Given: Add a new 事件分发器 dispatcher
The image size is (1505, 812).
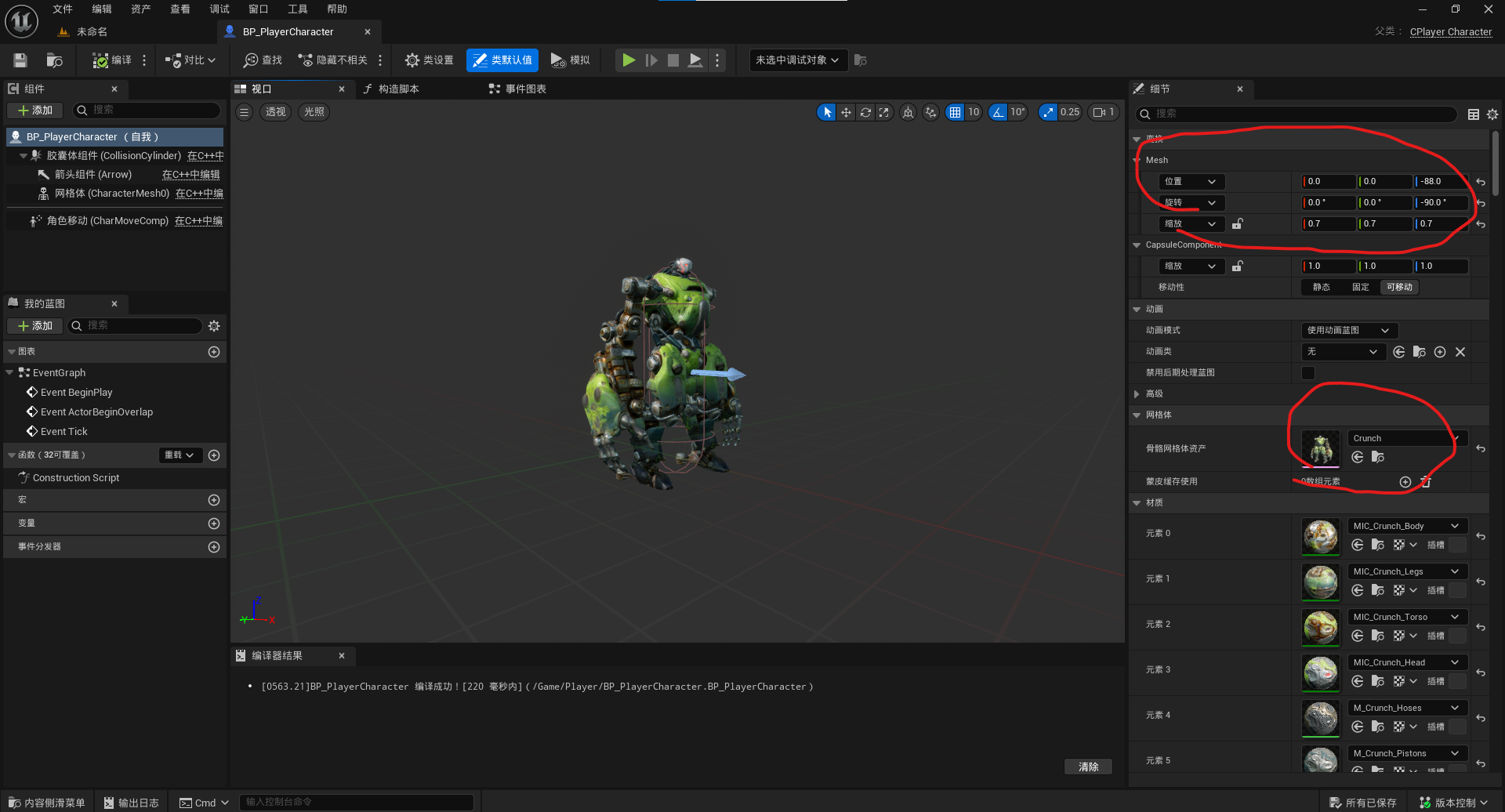Looking at the screenshot, I should pyautogui.click(x=214, y=547).
